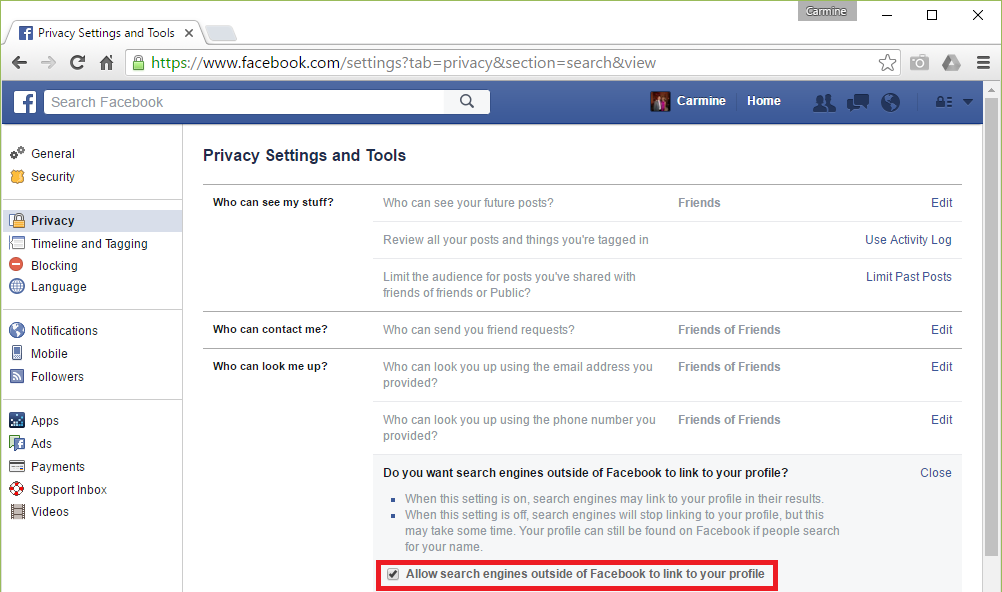
Task: Open the friend requests icon
Action: pyautogui.click(x=824, y=102)
